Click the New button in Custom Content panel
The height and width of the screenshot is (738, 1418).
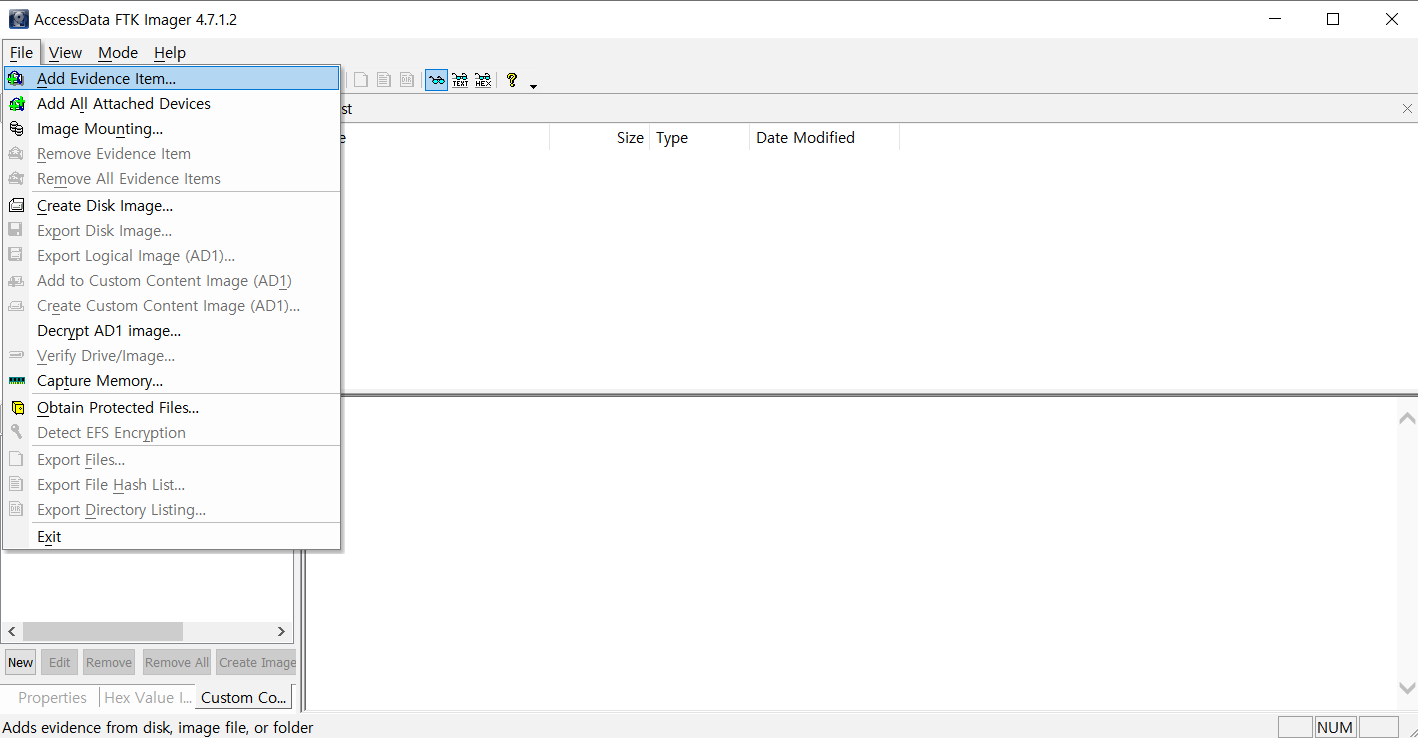(x=20, y=662)
